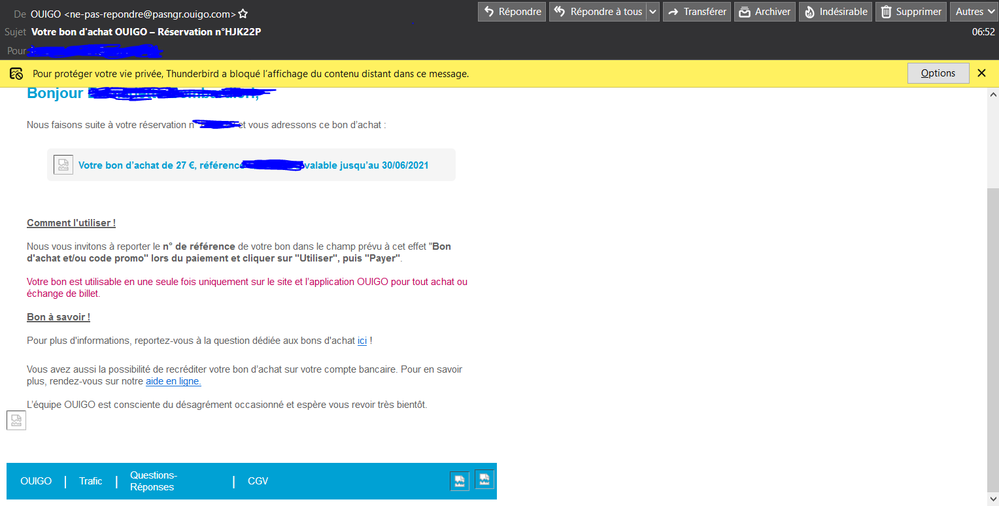This screenshot has height=506, width=999.
Task: Open the 'aide en ligne' link
Action: [173, 381]
